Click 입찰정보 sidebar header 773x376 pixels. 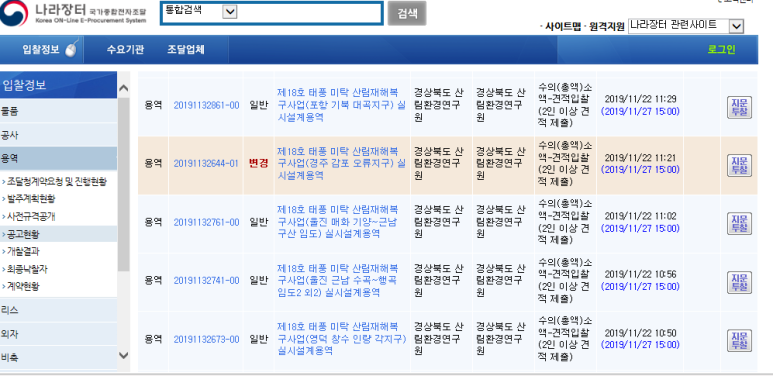(x=59, y=85)
